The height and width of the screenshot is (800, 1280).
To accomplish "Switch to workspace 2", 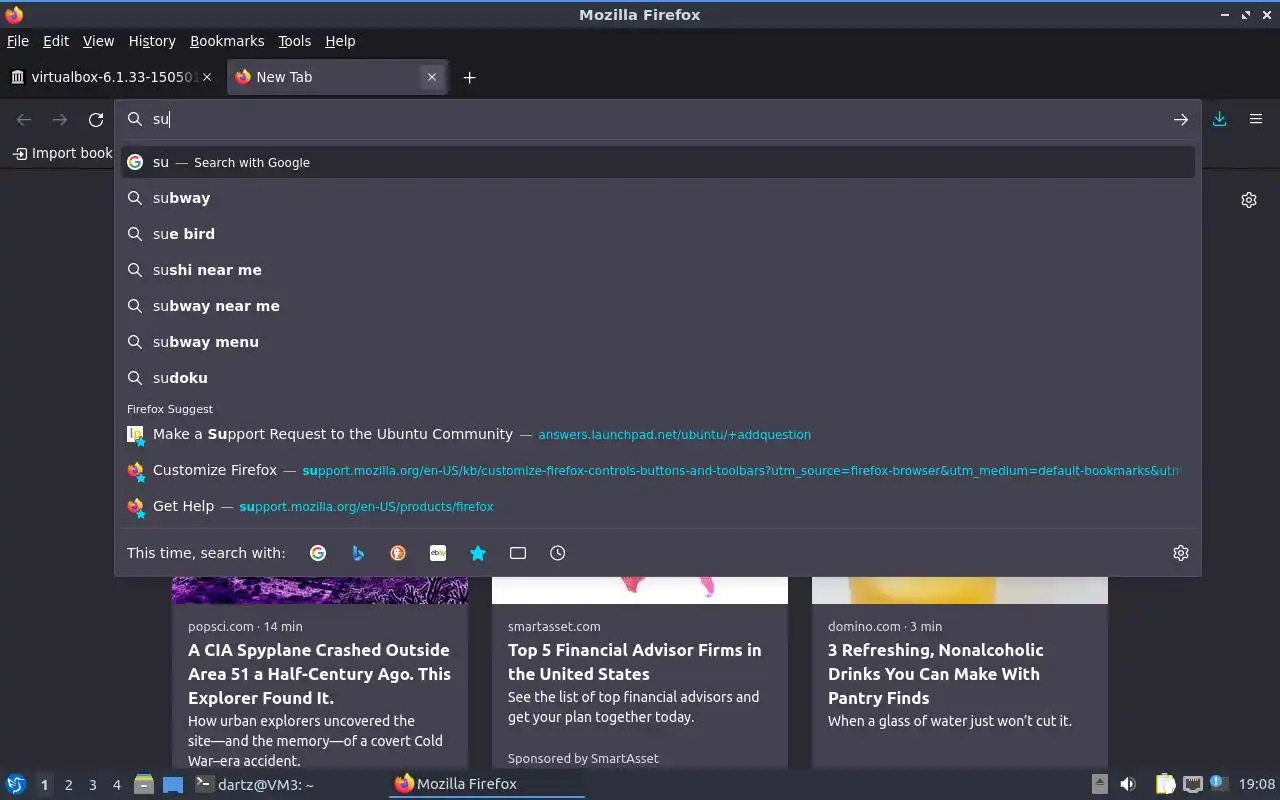I will click(x=68, y=785).
